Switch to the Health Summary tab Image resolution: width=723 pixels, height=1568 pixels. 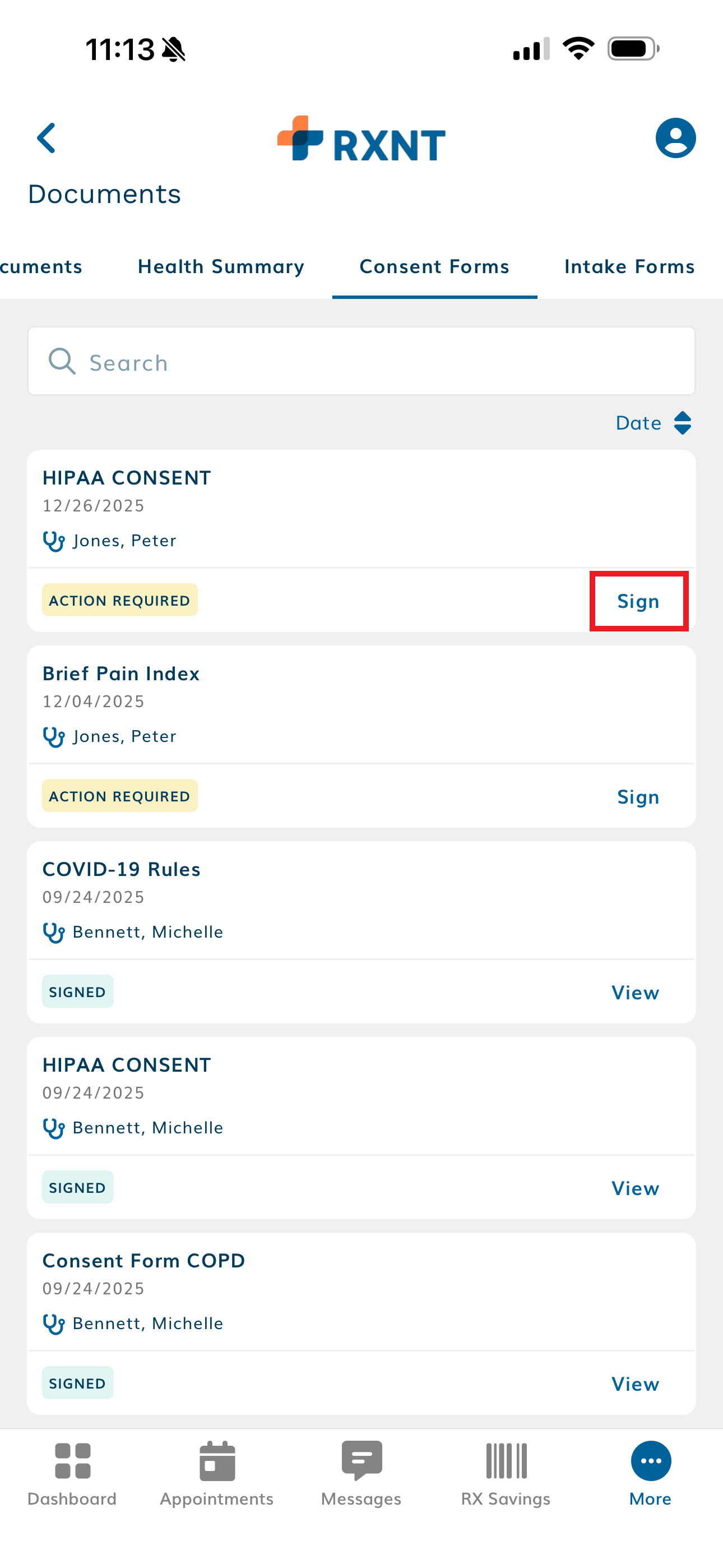(221, 266)
